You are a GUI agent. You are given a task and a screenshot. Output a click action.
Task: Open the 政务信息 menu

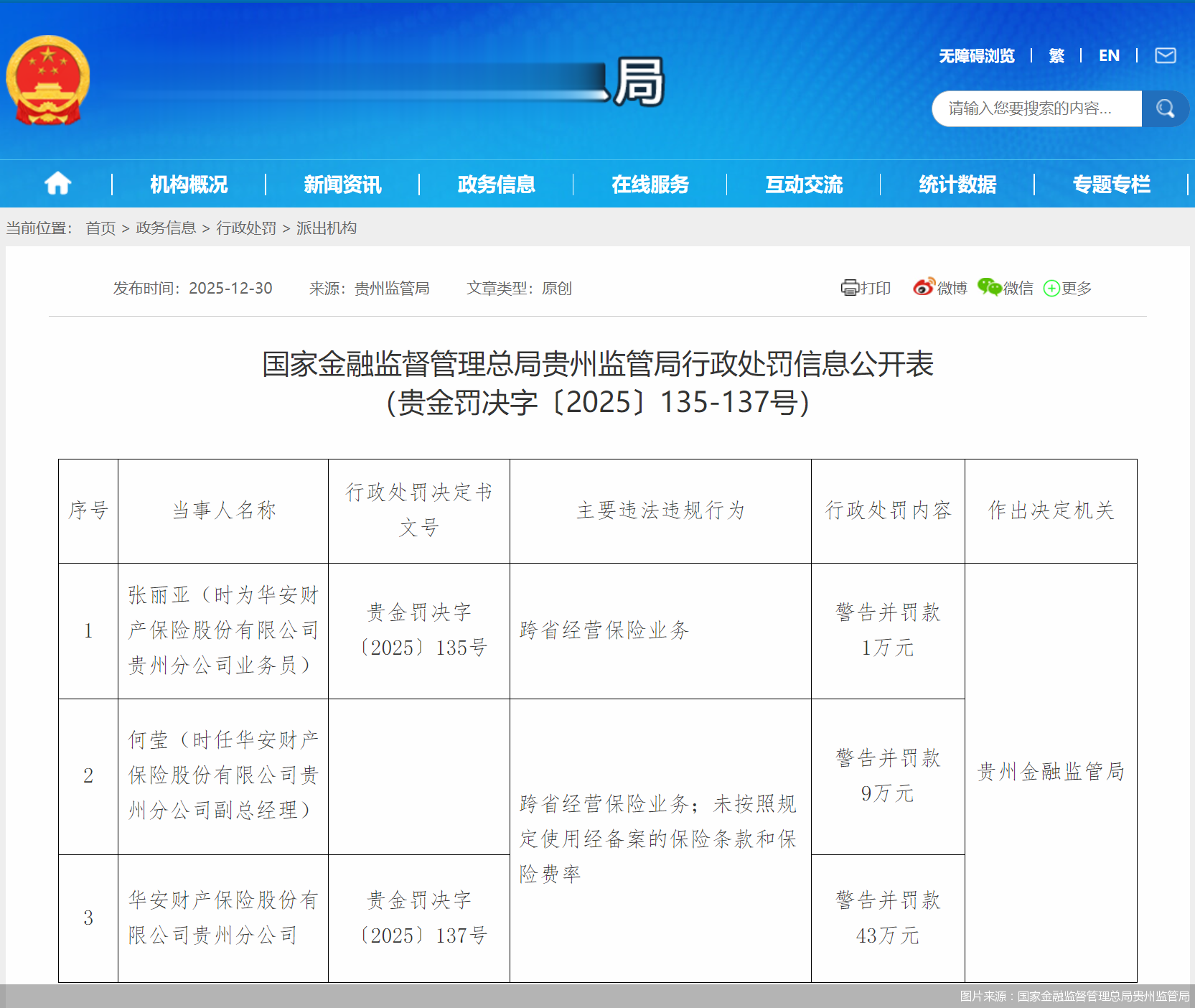[x=497, y=185]
